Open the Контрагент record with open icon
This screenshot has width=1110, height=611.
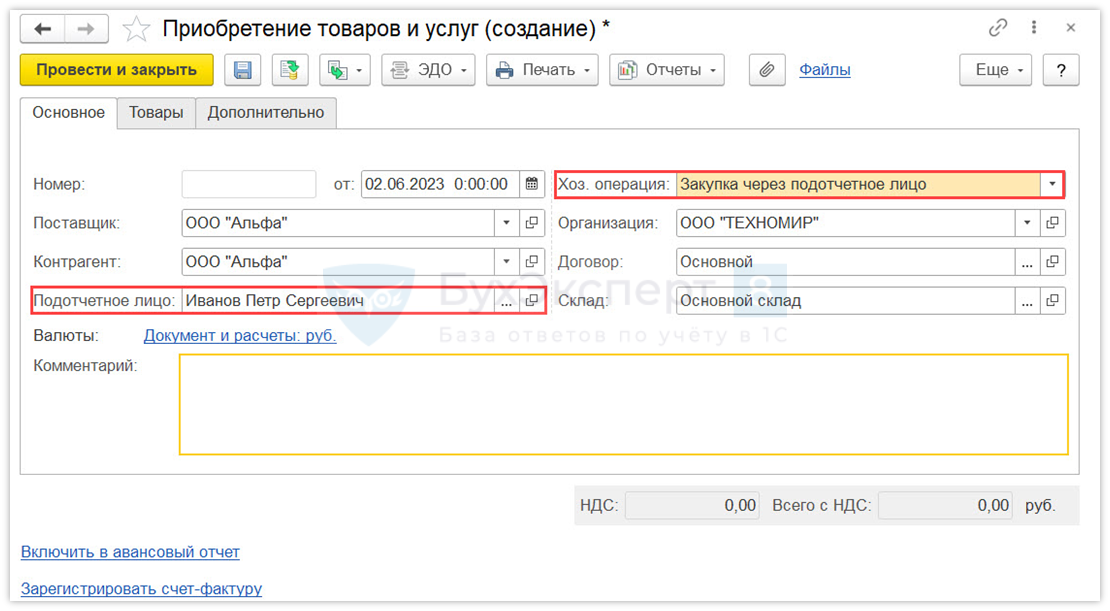(532, 262)
